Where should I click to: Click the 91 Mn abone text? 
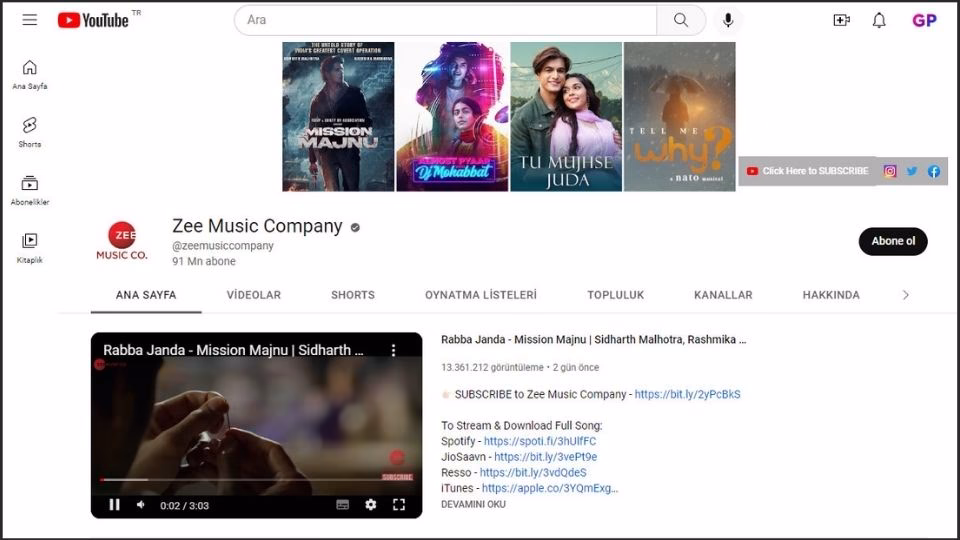coord(204,261)
